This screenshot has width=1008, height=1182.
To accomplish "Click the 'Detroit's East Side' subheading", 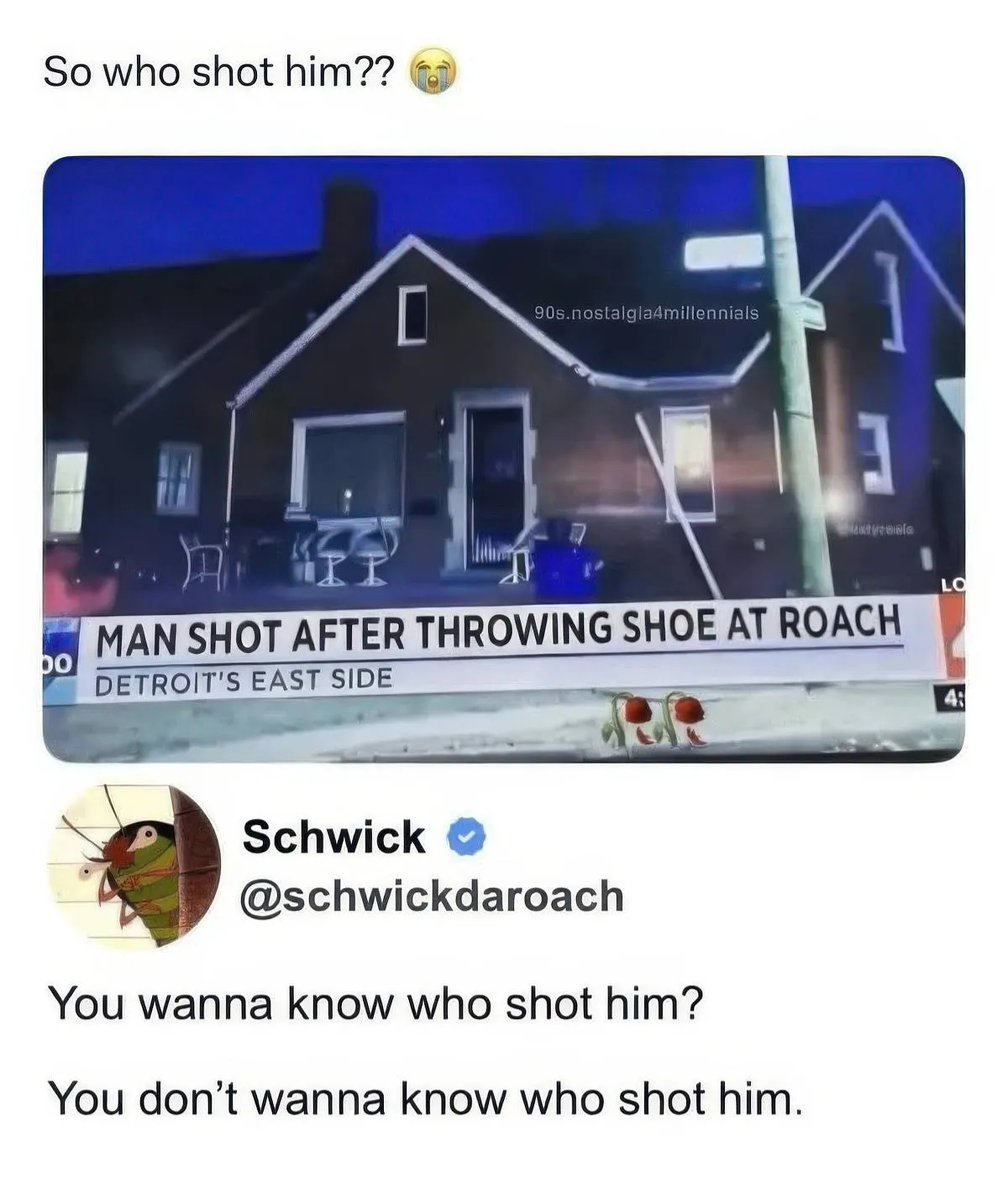I will point(244,679).
